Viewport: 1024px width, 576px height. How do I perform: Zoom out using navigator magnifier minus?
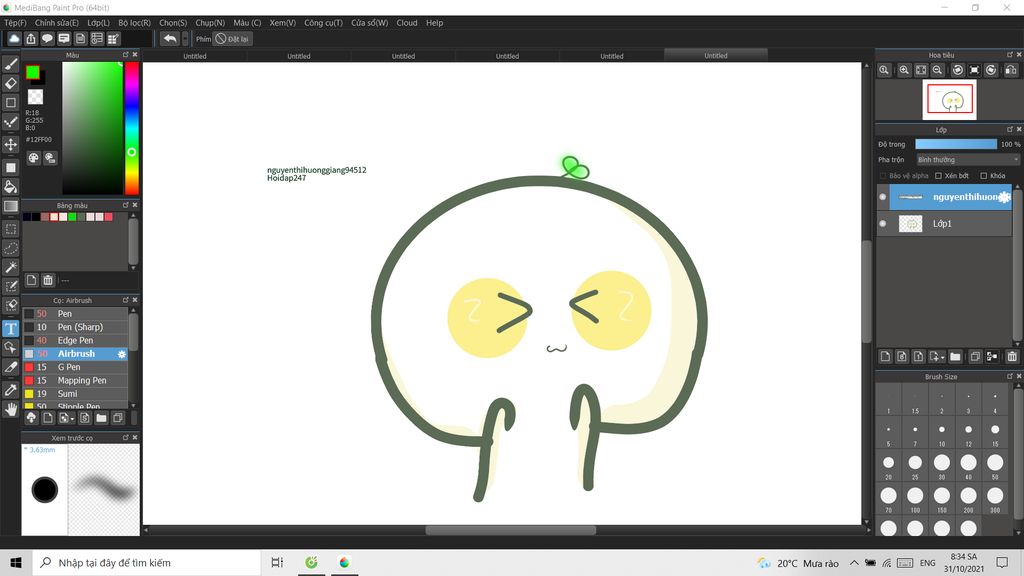[937, 70]
